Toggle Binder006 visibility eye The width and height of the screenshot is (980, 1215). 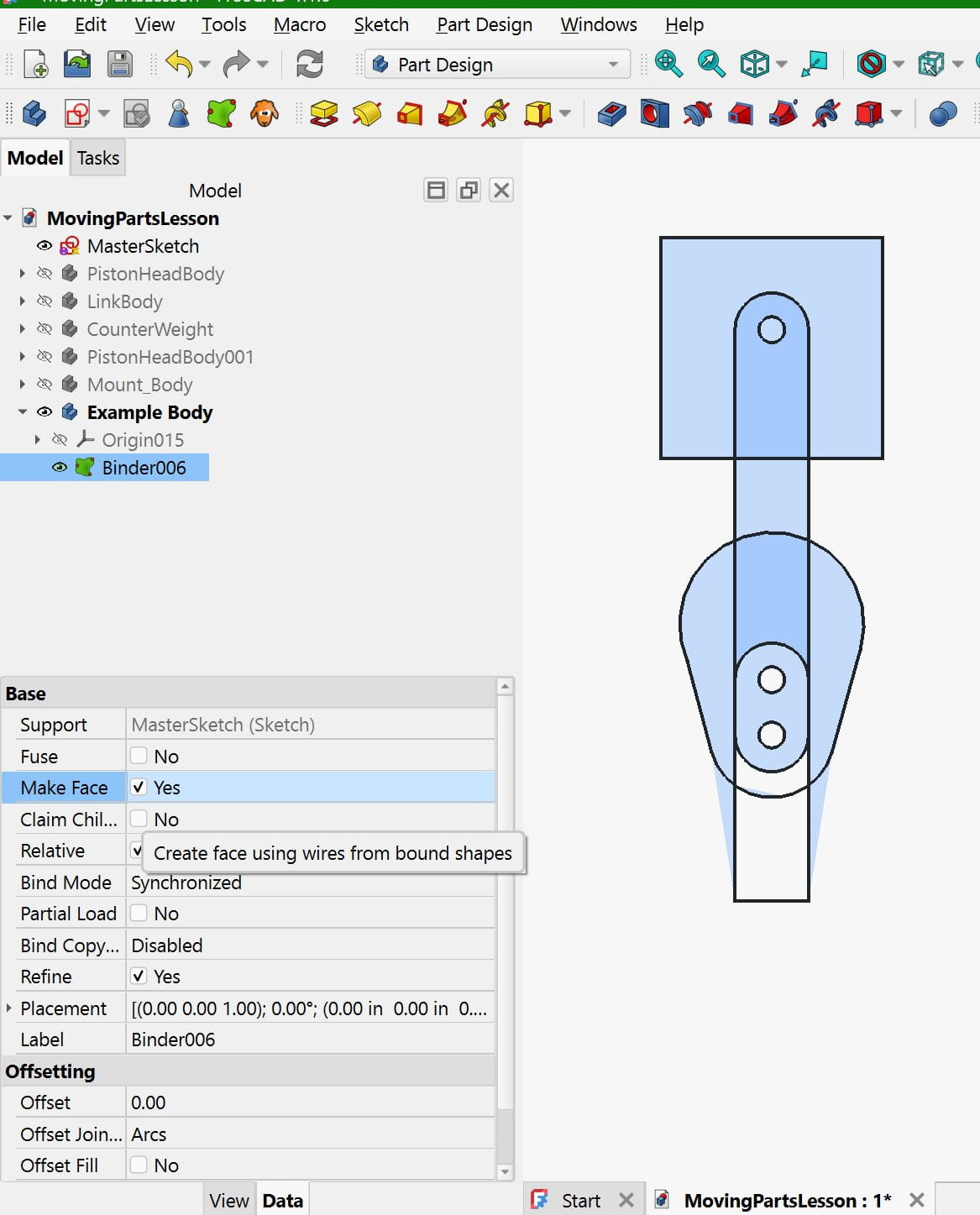tap(60, 468)
